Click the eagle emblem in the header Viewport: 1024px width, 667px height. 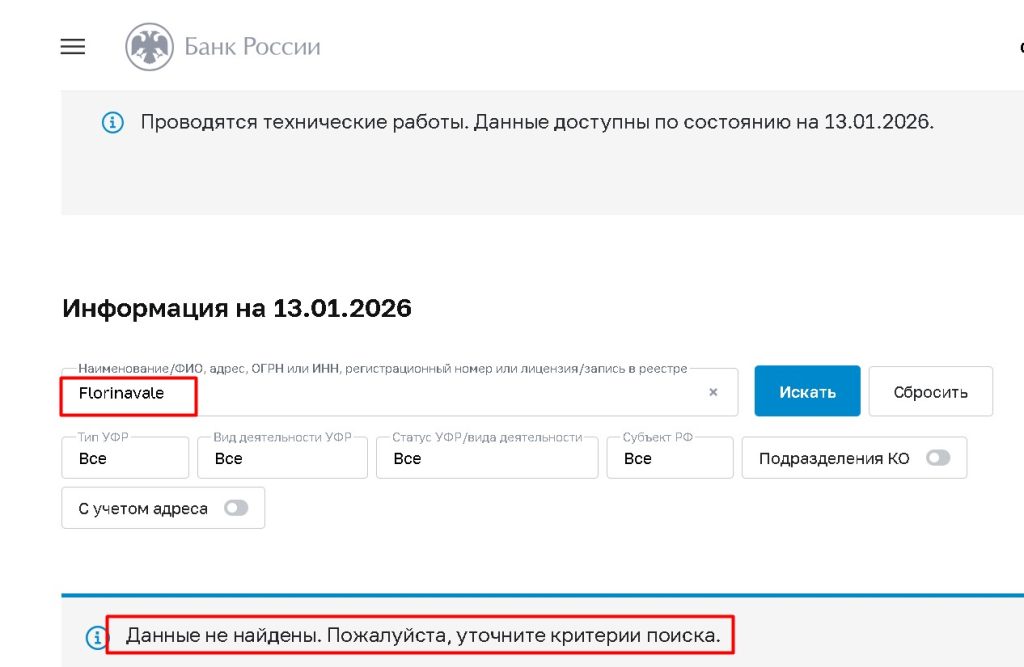pyautogui.click(x=149, y=46)
